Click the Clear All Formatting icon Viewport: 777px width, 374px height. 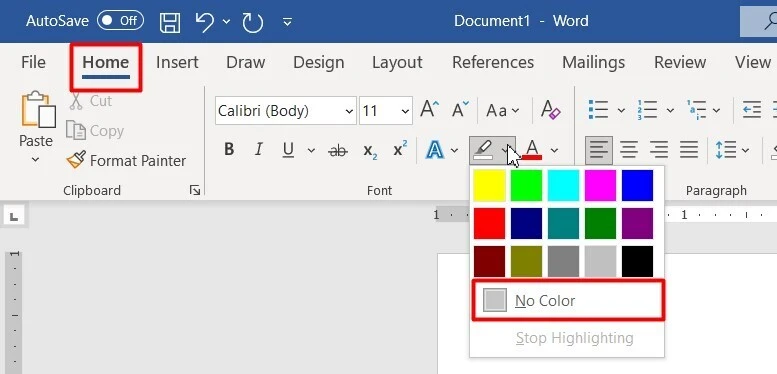(551, 110)
